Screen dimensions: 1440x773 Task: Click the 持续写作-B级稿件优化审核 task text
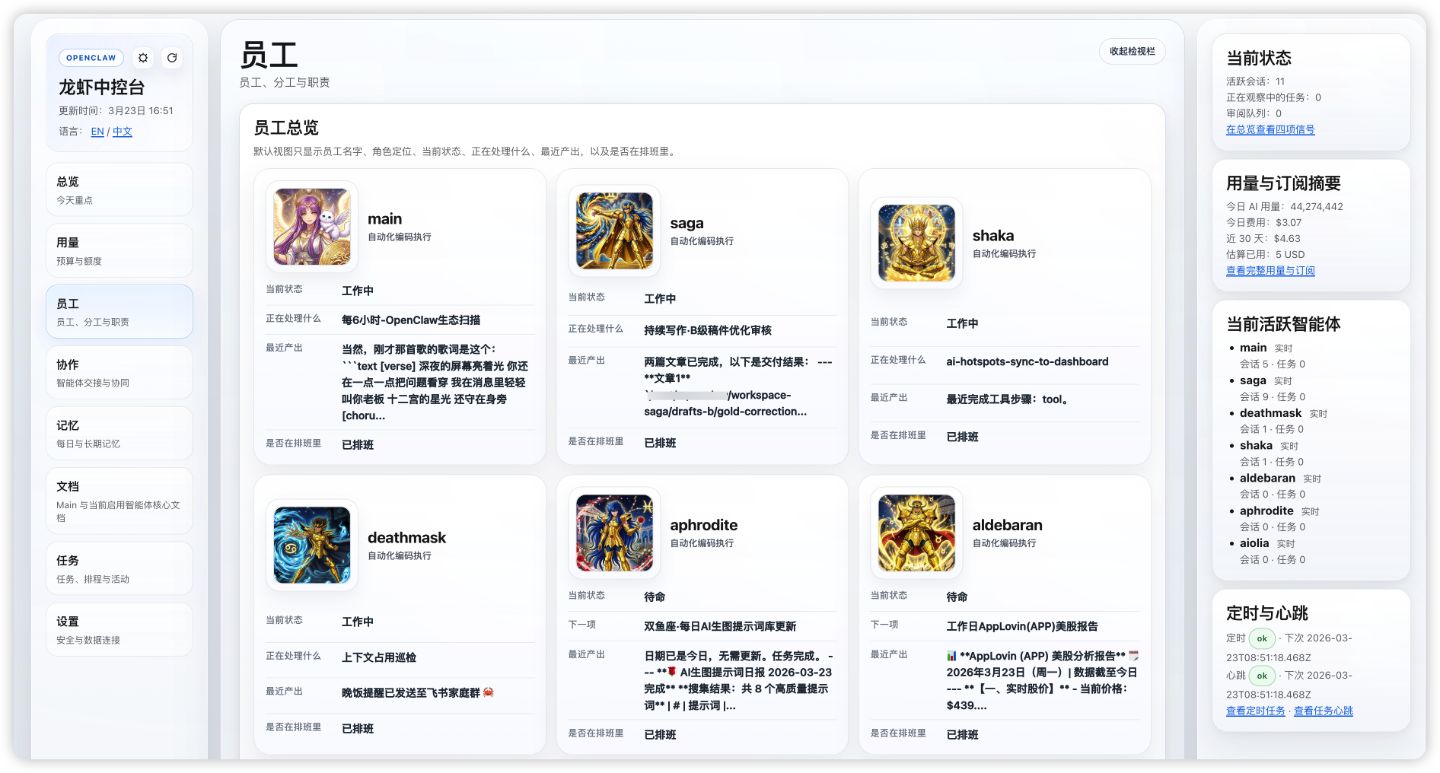click(x=708, y=330)
